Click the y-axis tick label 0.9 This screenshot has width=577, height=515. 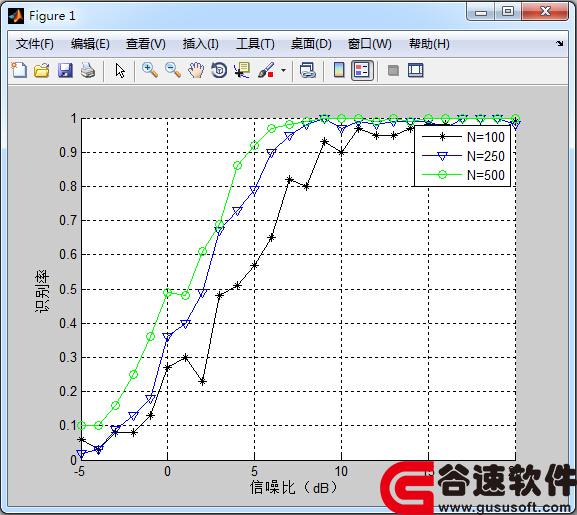click(68, 152)
